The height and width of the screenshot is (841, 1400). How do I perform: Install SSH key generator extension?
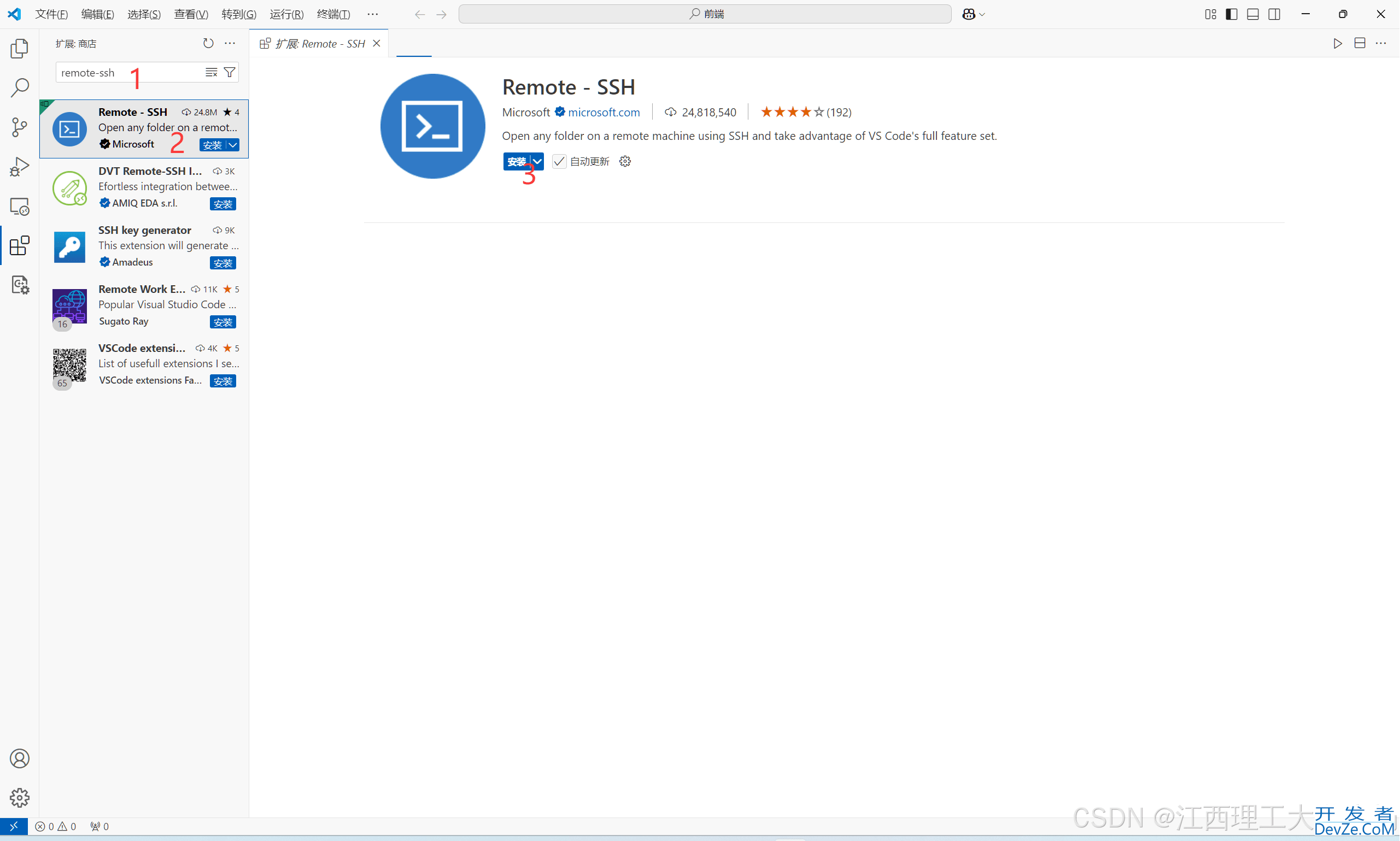[x=222, y=263]
